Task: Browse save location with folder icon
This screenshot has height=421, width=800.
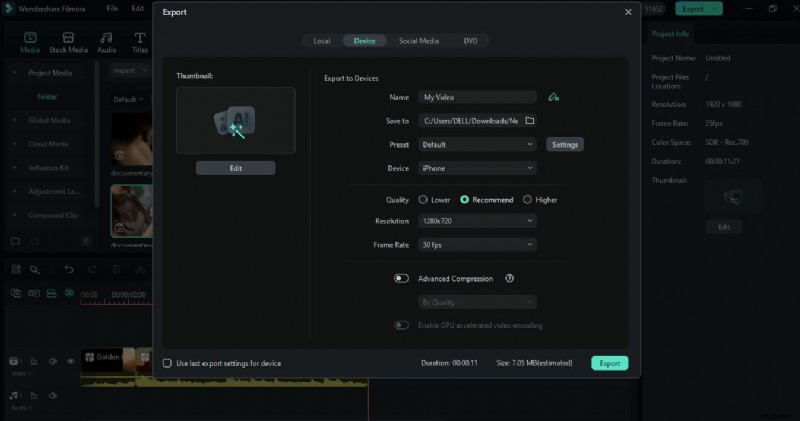Action: pyautogui.click(x=530, y=121)
